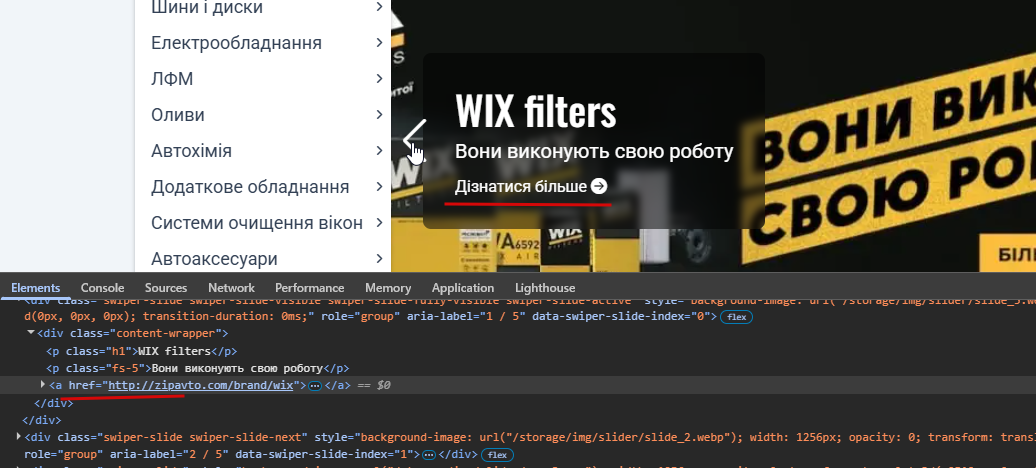This screenshot has height=468, width=1036.
Task: Click the ellipsis badge inside the anchor node
Action: pos(315,385)
